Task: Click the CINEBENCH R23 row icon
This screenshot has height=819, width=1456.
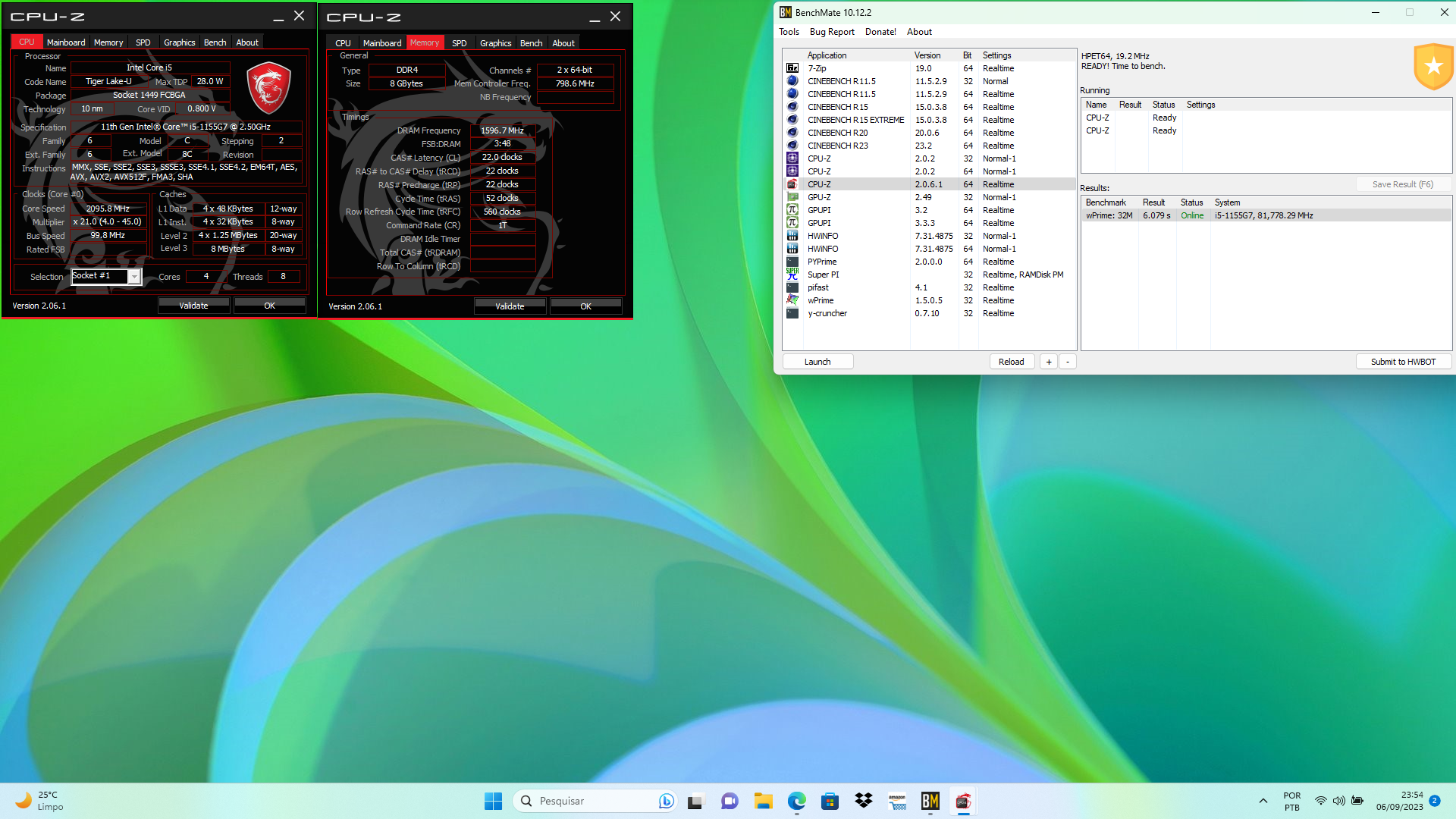Action: [x=792, y=146]
